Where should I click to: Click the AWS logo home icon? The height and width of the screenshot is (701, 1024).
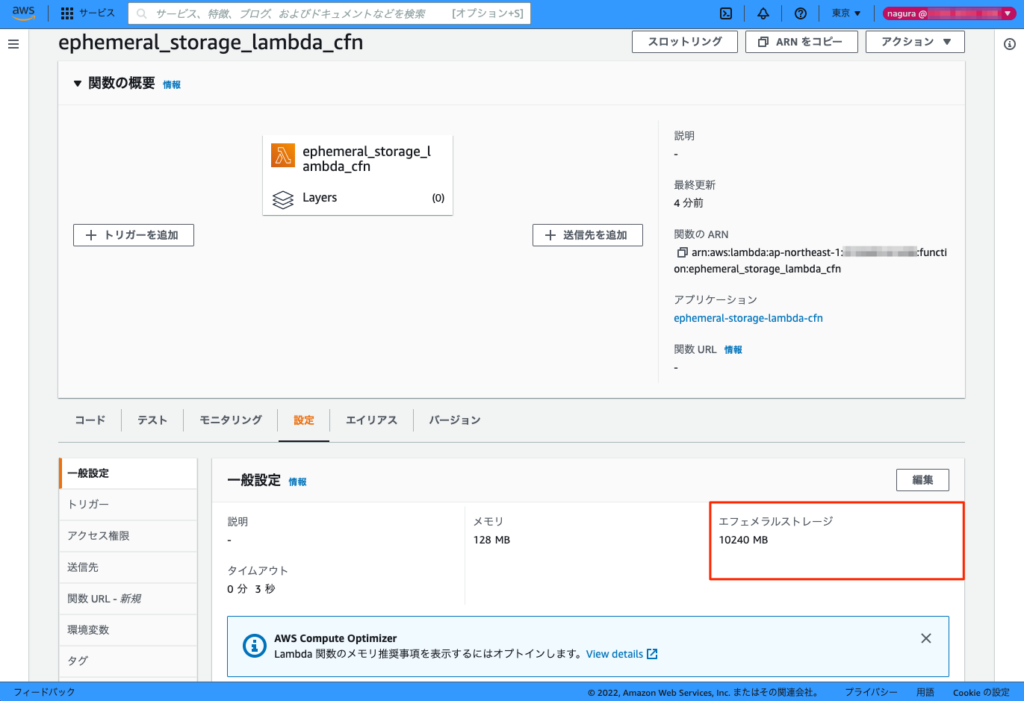[x=24, y=13]
